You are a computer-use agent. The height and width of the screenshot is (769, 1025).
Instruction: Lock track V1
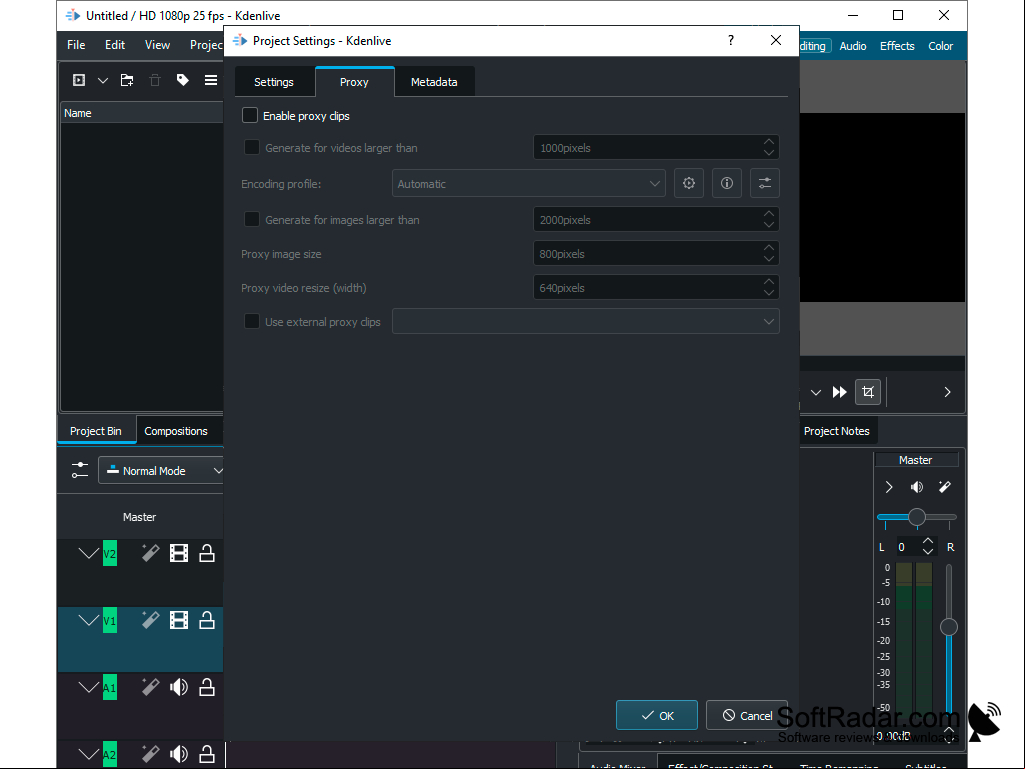click(x=207, y=620)
